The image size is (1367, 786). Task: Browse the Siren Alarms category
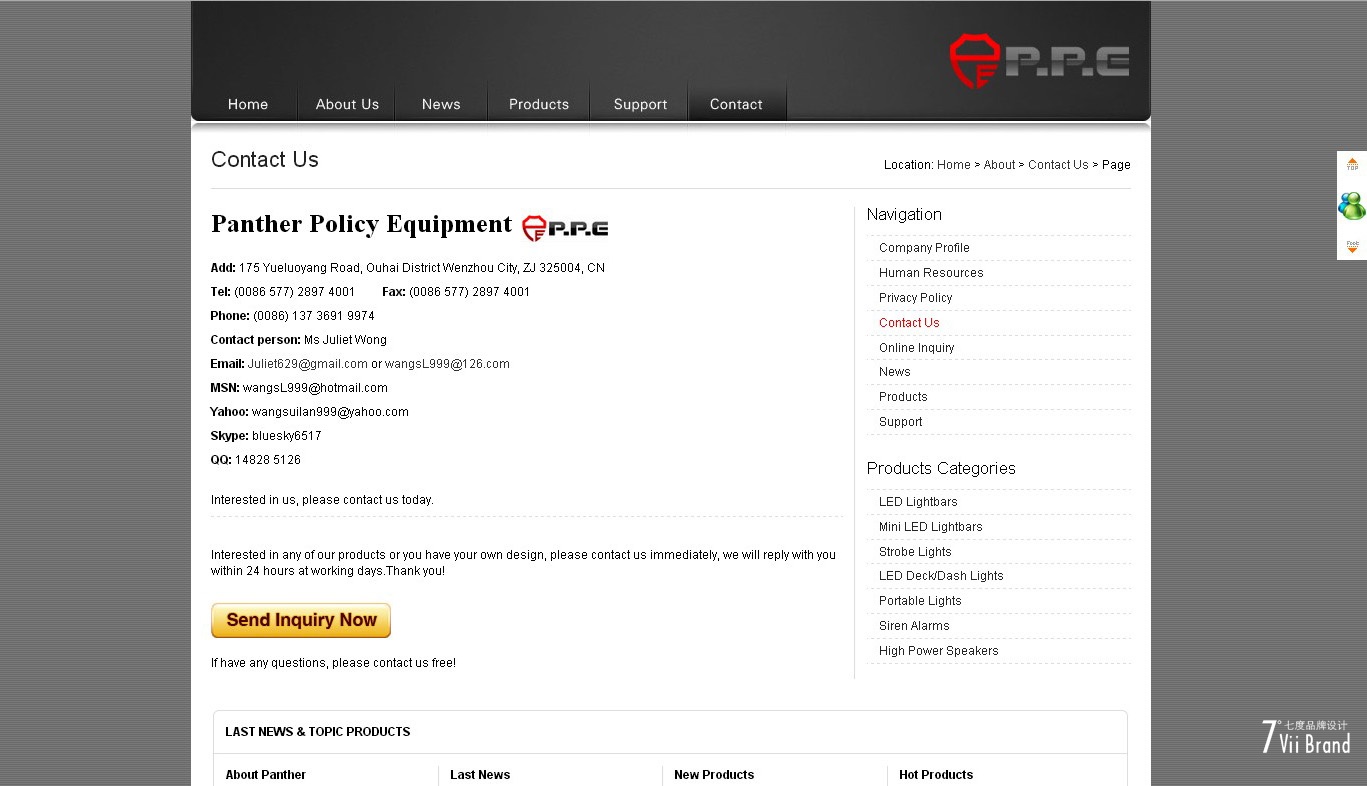pos(914,626)
